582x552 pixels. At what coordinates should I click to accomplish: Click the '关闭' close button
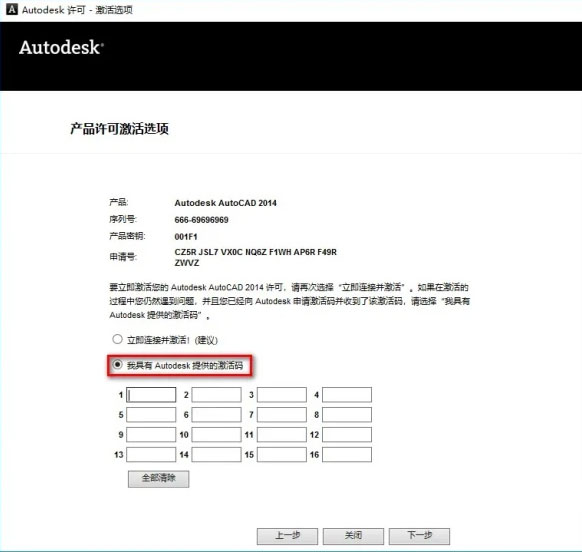353,536
